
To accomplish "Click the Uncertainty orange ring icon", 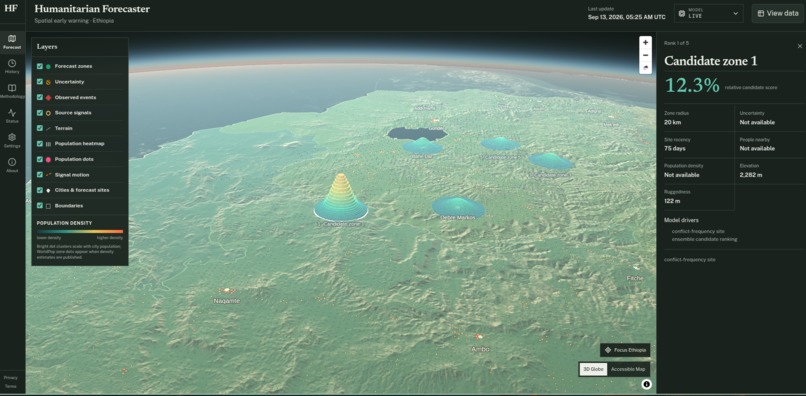I will click(x=48, y=82).
